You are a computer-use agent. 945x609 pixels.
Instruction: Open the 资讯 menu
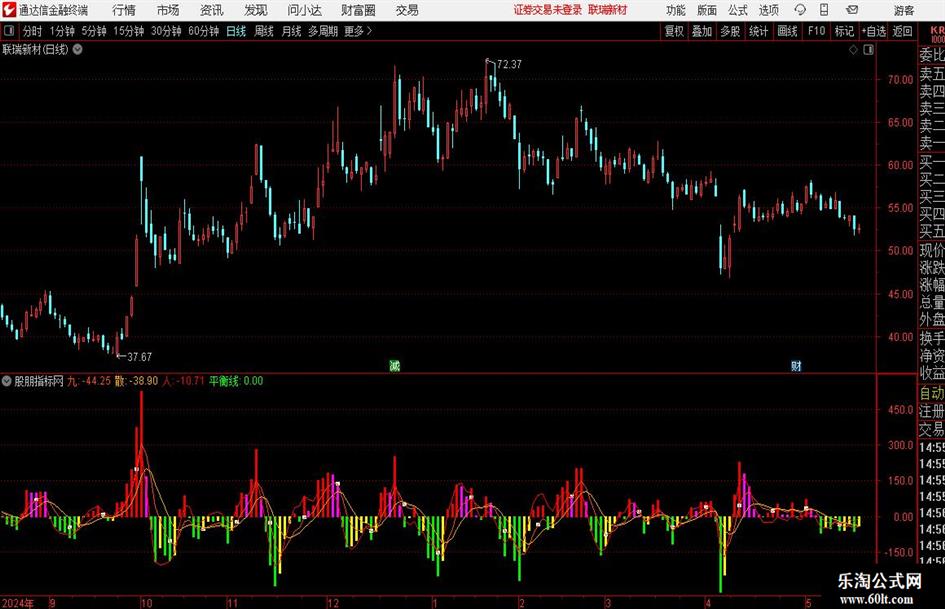click(x=211, y=10)
